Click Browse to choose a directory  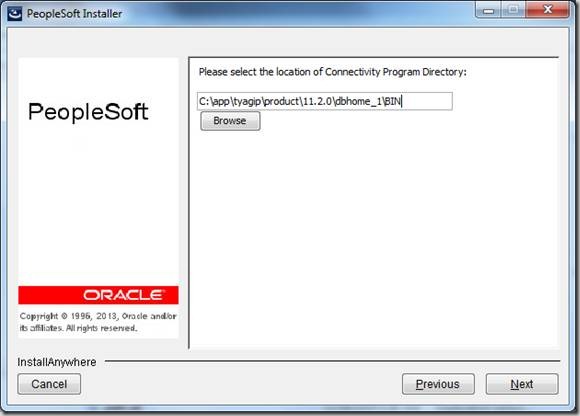coord(230,121)
